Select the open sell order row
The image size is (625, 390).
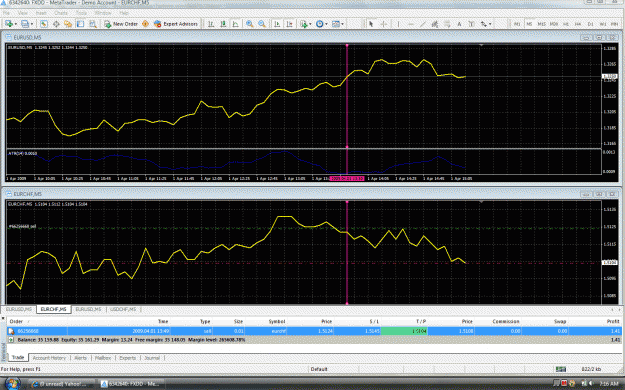coord(314,331)
